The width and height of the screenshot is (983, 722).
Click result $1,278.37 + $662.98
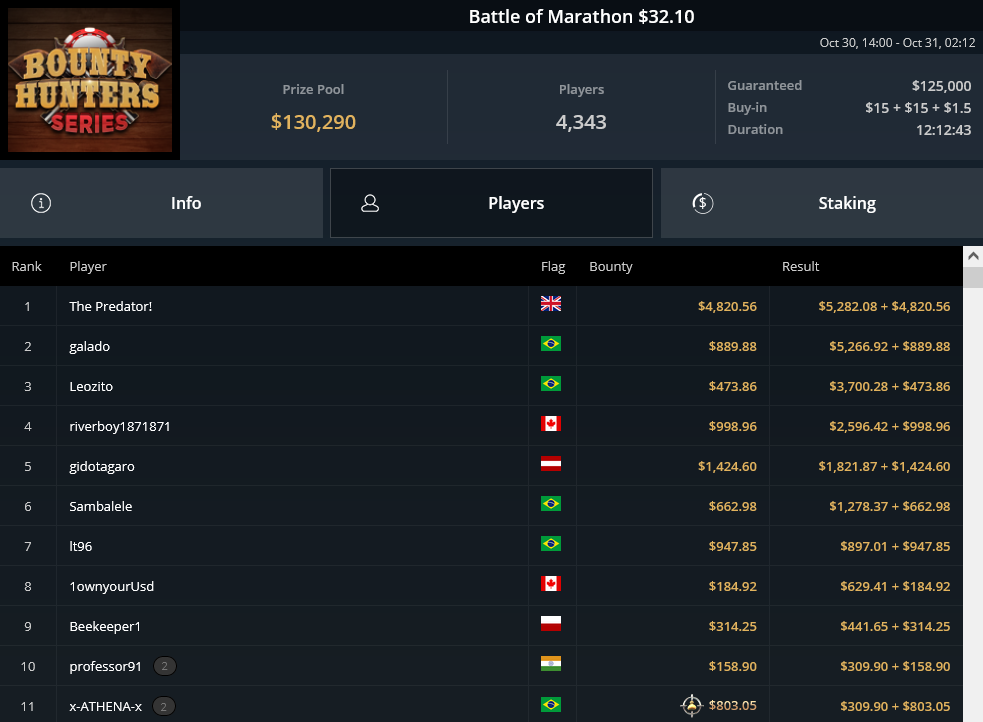pos(890,506)
